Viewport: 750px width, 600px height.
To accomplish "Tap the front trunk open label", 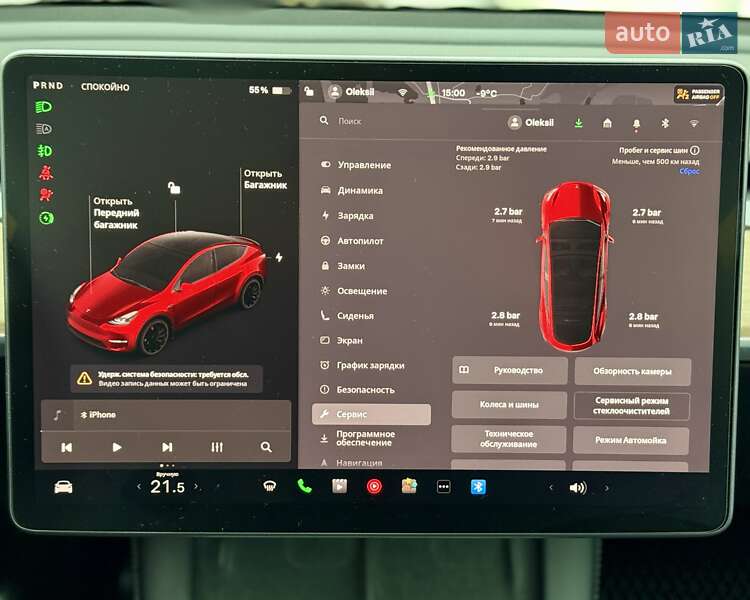I will tap(116, 213).
